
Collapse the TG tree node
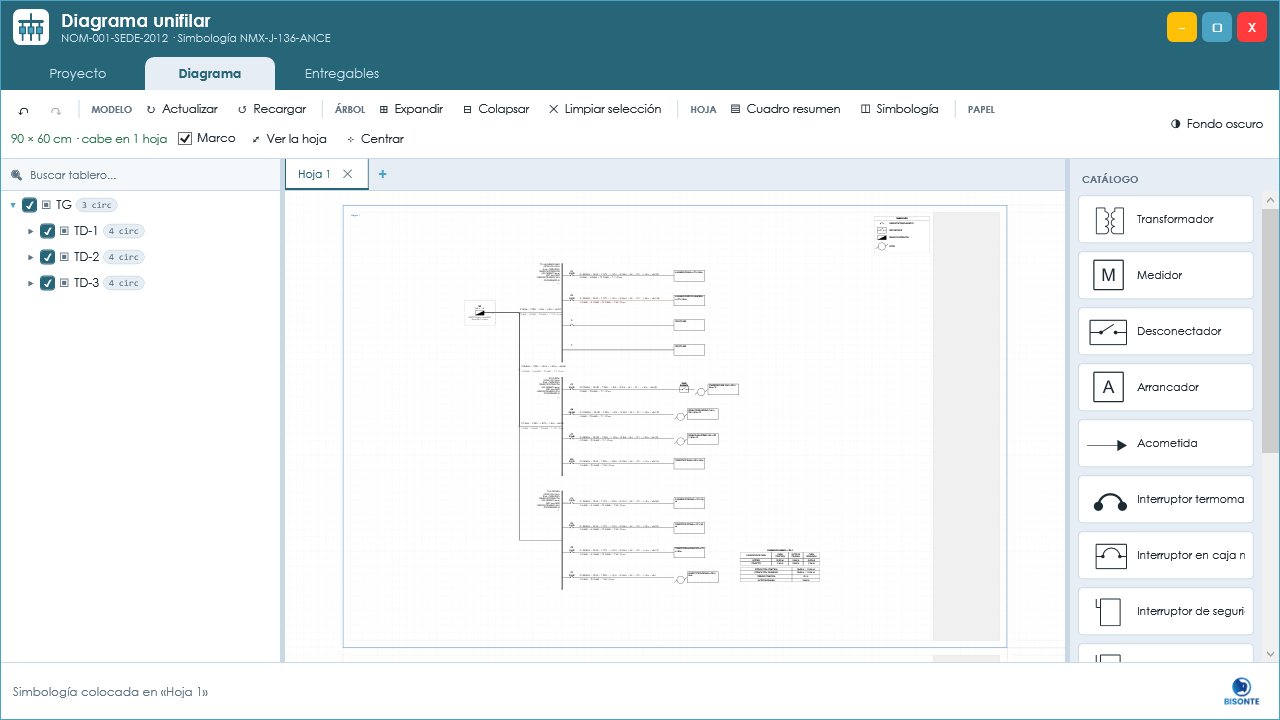click(x=13, y=205)
